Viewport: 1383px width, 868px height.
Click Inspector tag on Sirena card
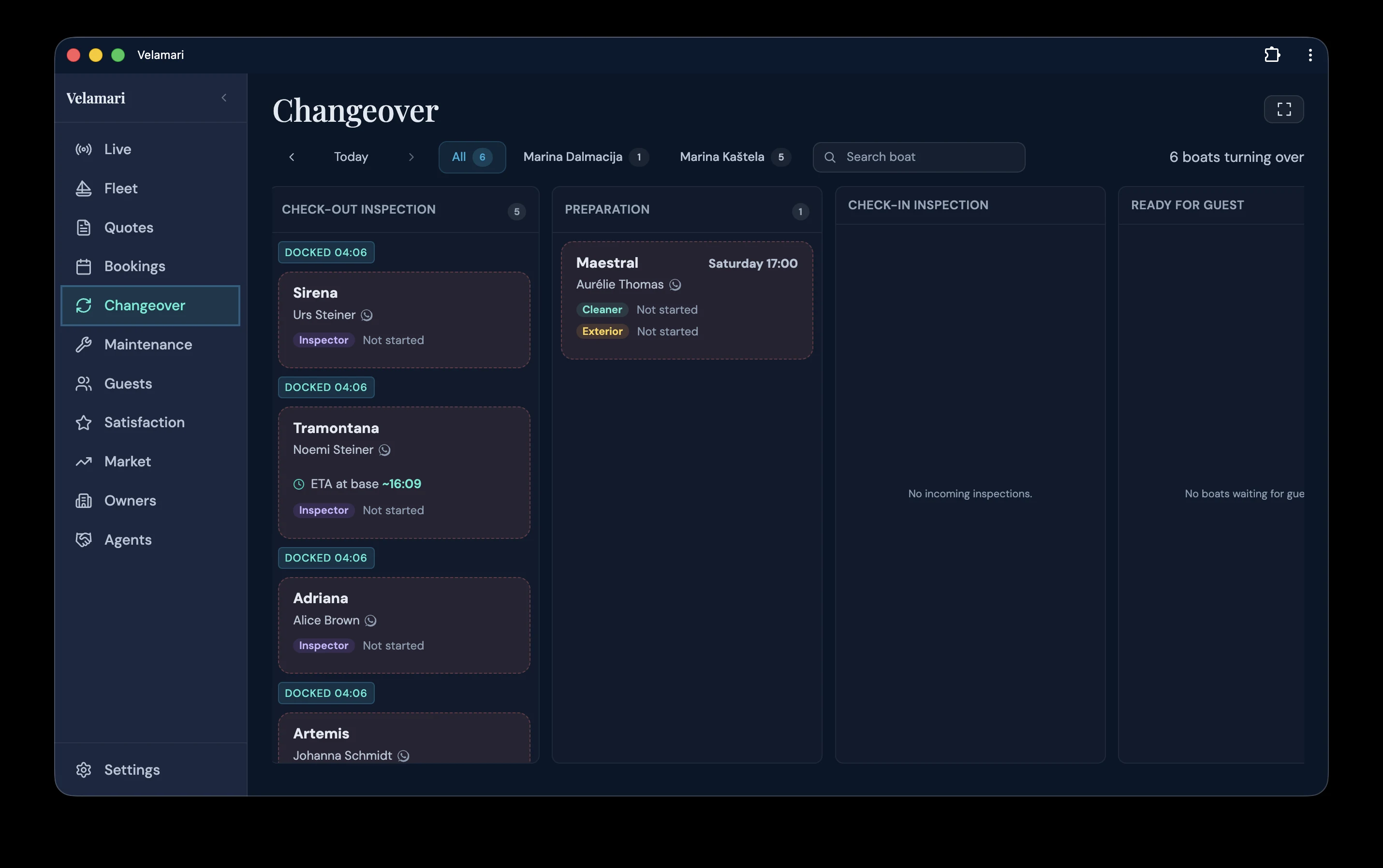coord(324,340)
